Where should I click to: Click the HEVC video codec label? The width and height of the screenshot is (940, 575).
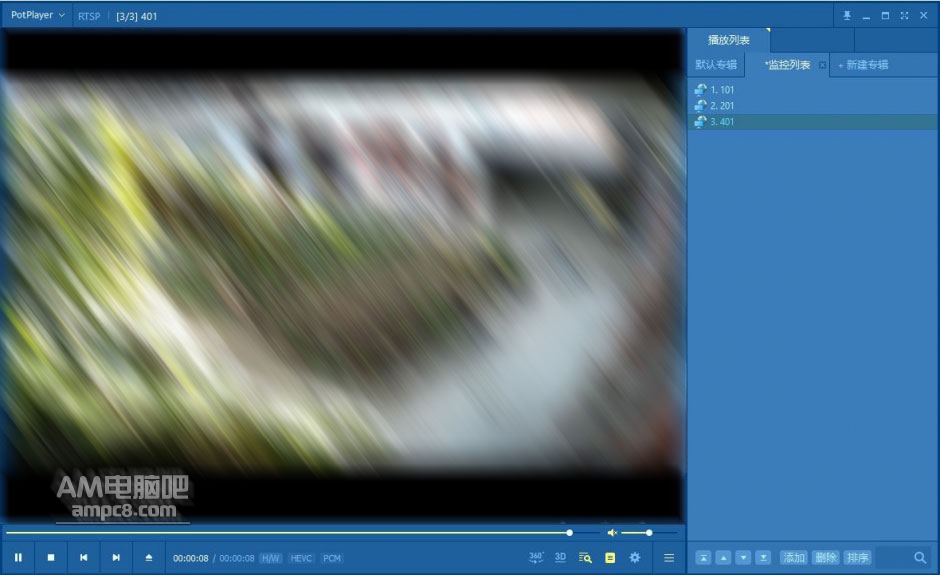pyautogui.click(x=301, y=558)
